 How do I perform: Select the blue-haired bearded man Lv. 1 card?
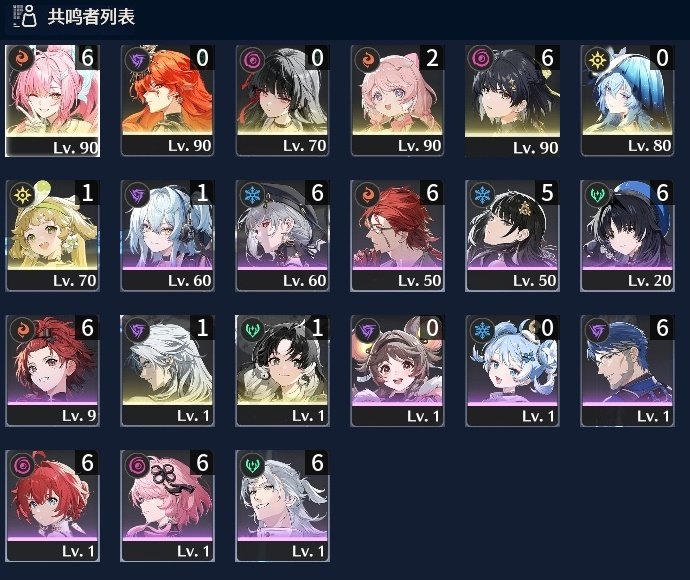pyautogui.click(x=627, y=371)
